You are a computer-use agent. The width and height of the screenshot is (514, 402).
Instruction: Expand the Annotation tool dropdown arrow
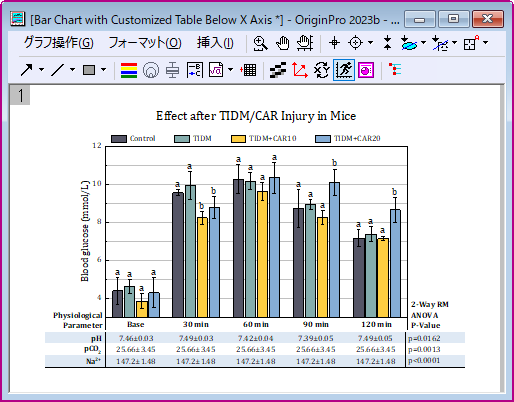click(370, 43)
